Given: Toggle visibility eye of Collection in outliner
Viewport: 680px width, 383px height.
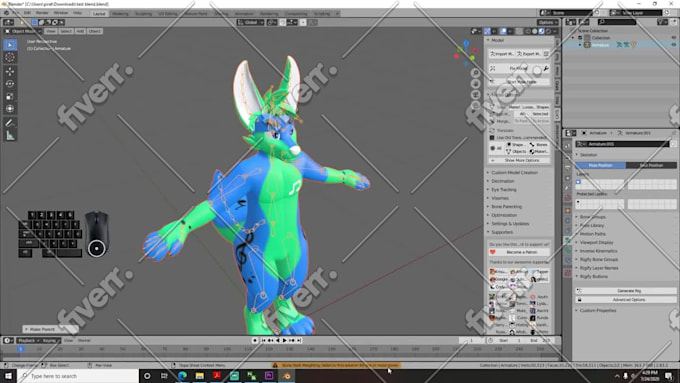Looking at the screenshot, I should coord(673,38).
